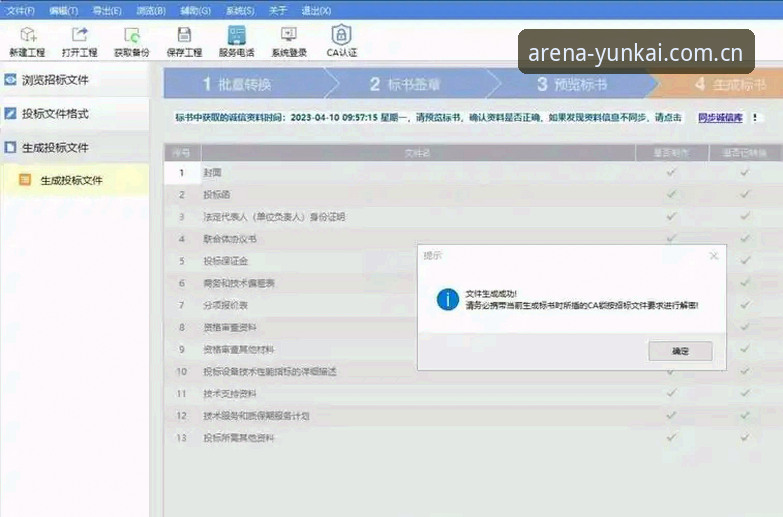Select the 联合体协议书 row
This screenshot has height=517, width=783.
point(472,239)
